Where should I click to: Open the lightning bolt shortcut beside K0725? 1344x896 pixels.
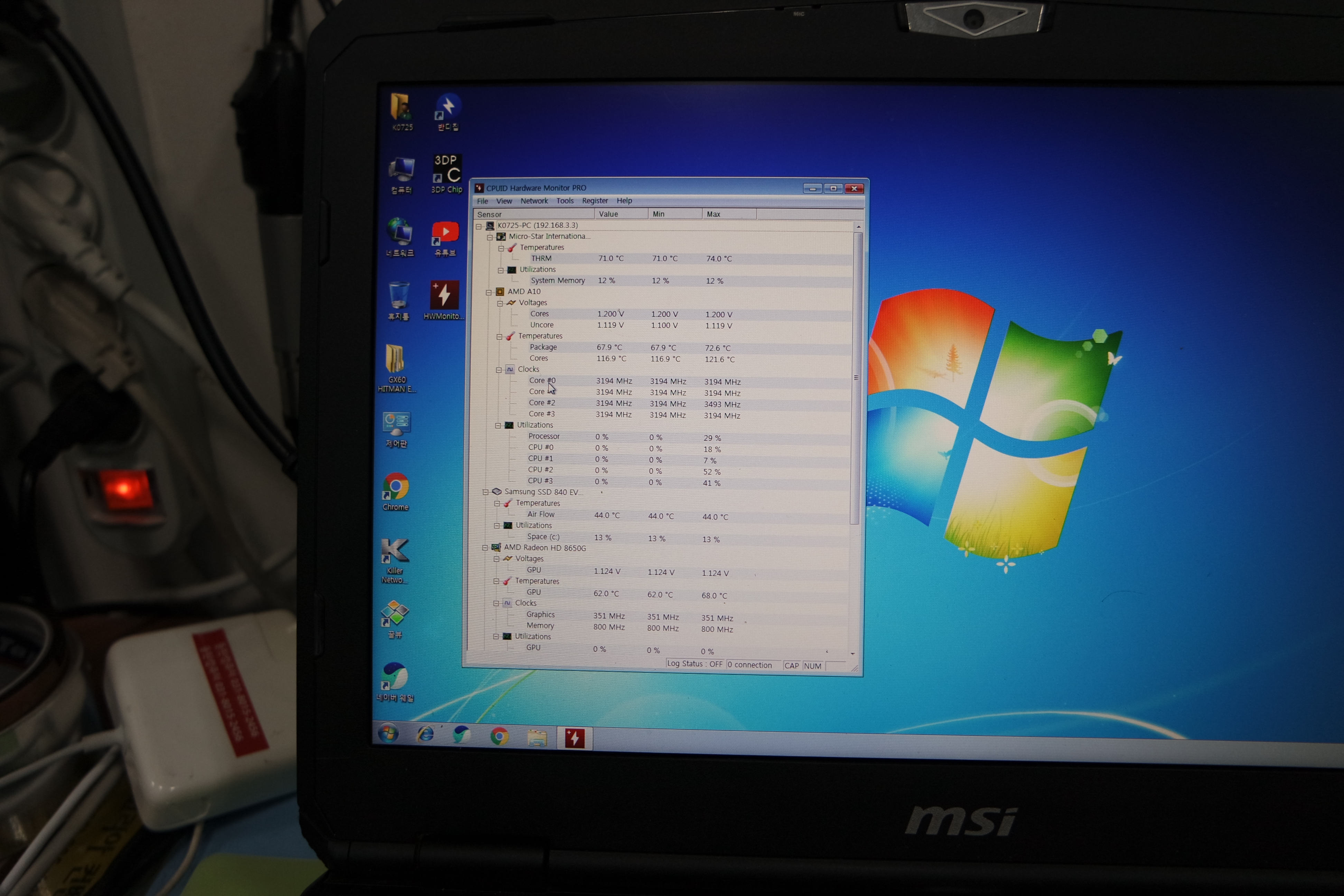pyautogui.click(x=449, y=112)
